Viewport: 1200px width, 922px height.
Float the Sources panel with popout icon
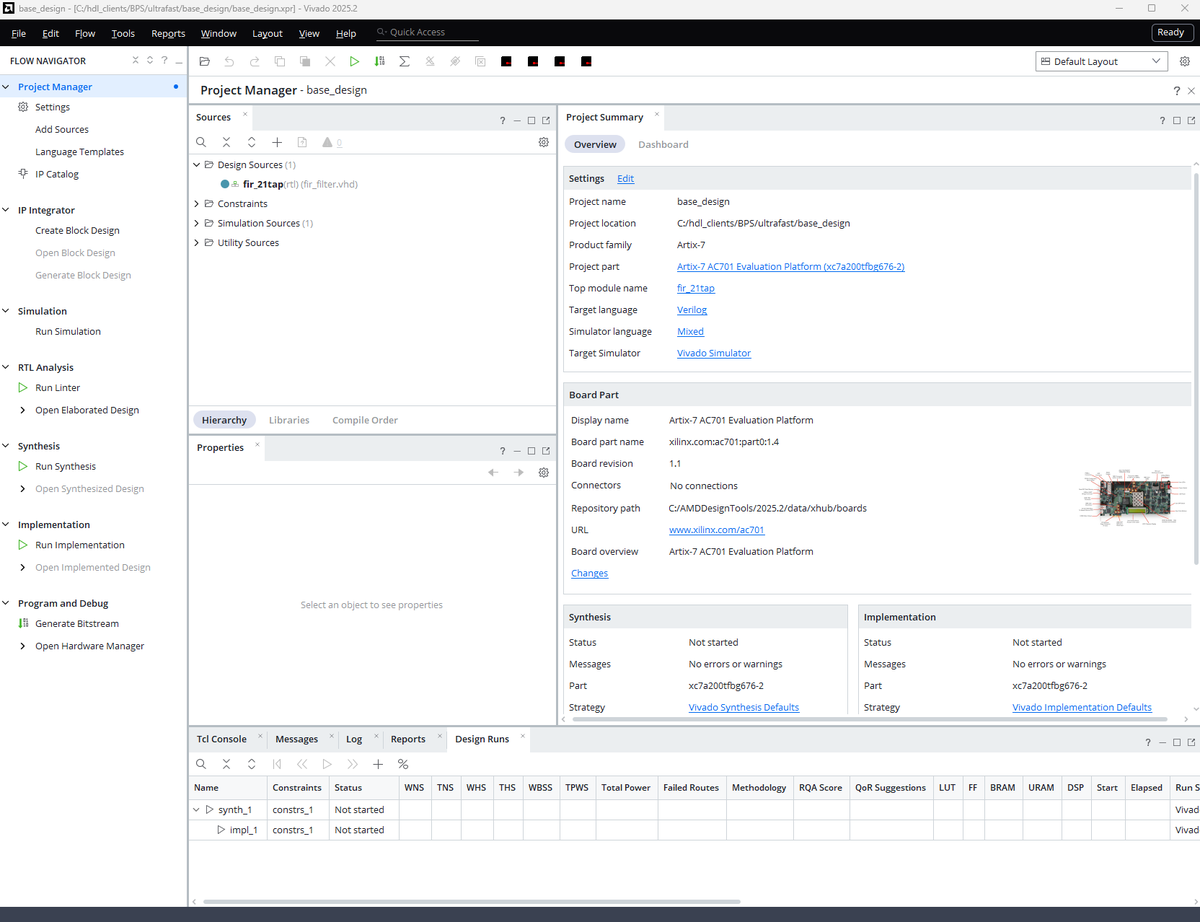click(x=546, y=120)
